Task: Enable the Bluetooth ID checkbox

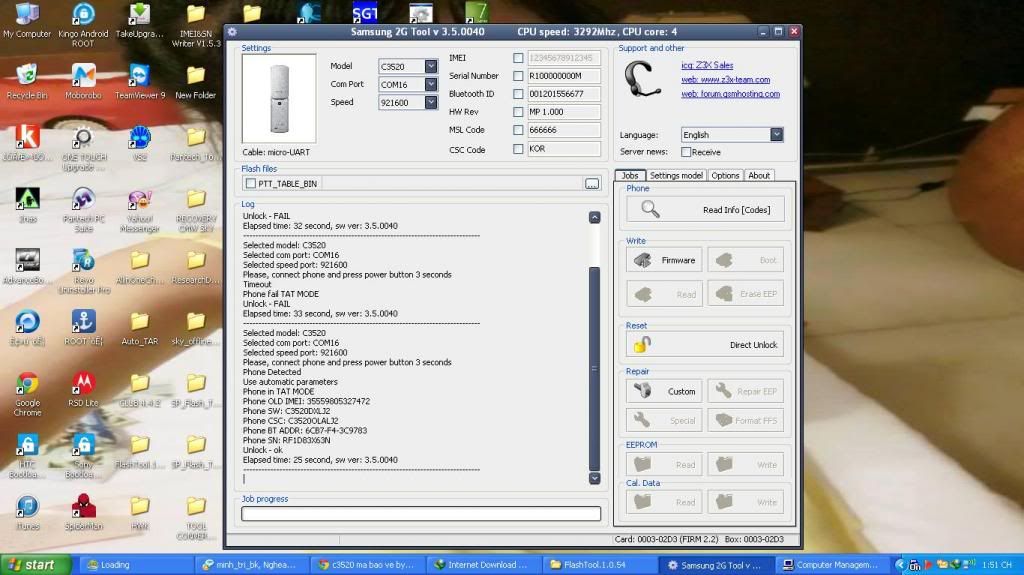Action: [518, 94]
